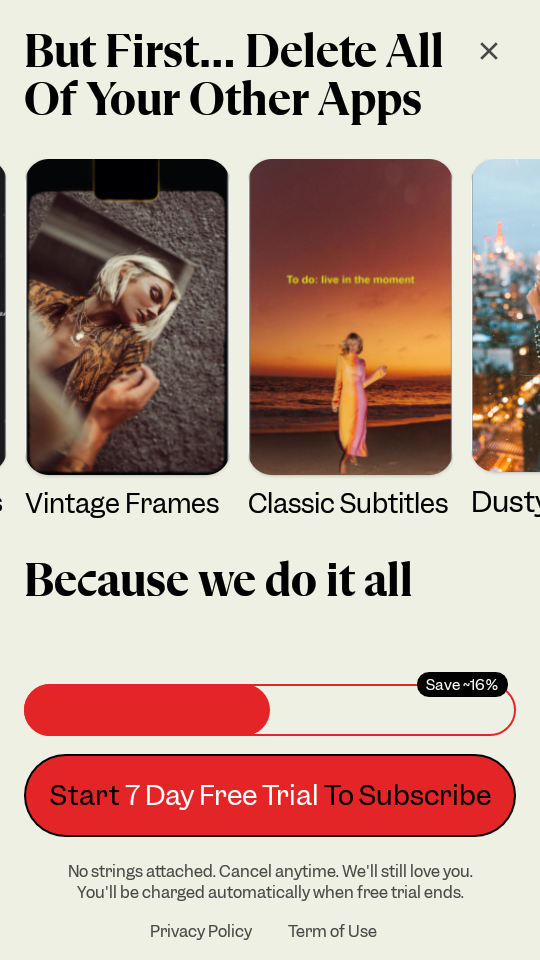Tap the 'No strings attached' fine print

pyautogui.click(x=270, y=871)
